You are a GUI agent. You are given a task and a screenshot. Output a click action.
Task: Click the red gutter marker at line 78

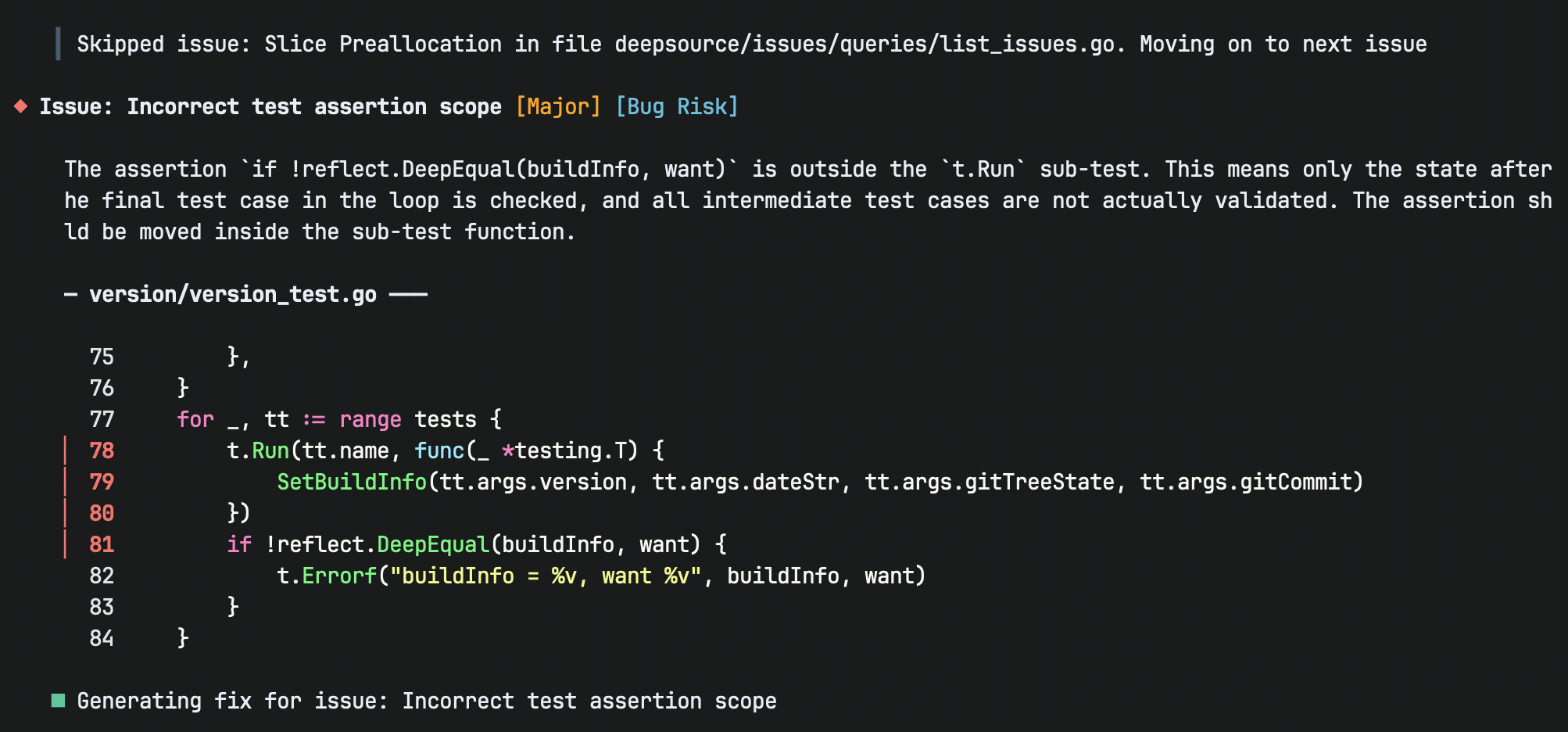point(65,450)
